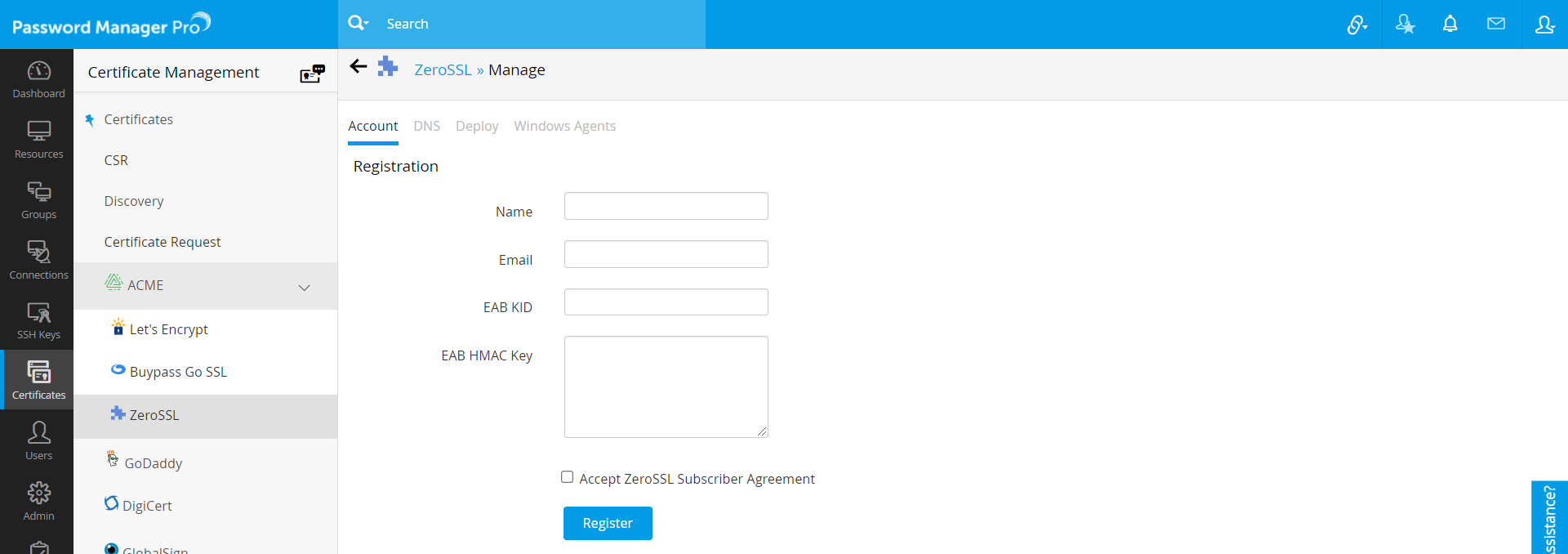Click the key link icon in header
1568x554 pixels.
[1356, 25]
